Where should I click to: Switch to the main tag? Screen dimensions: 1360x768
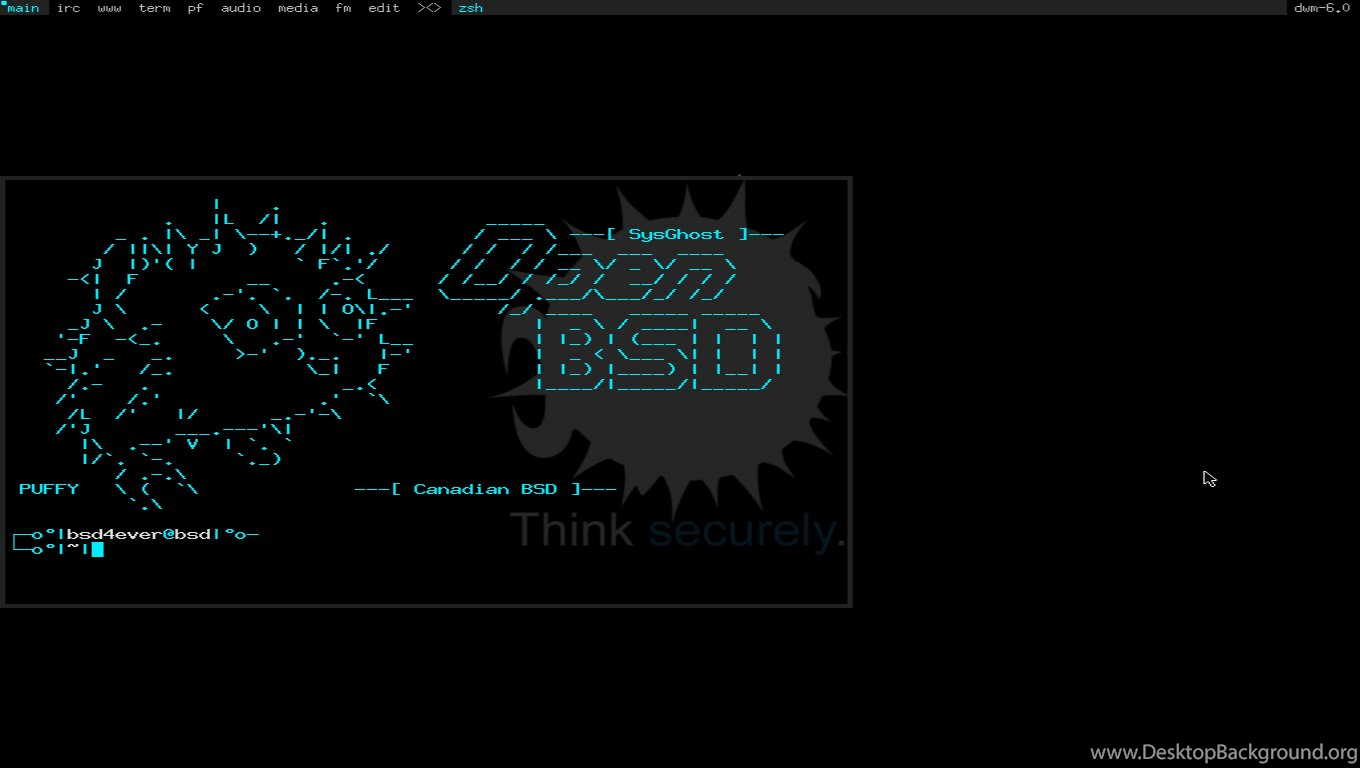[x=23, y=8]
